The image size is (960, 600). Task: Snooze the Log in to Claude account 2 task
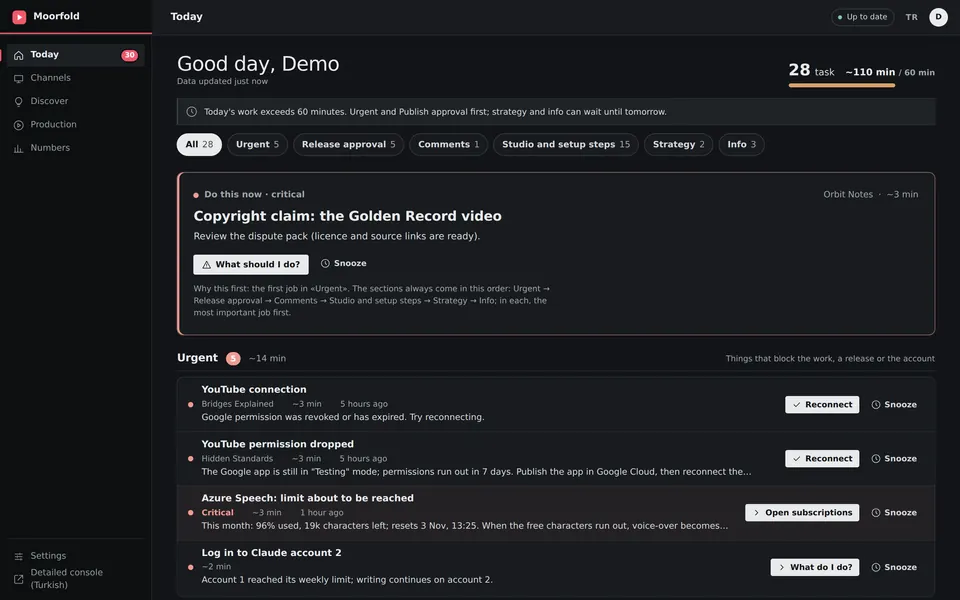tap(894, 567)
